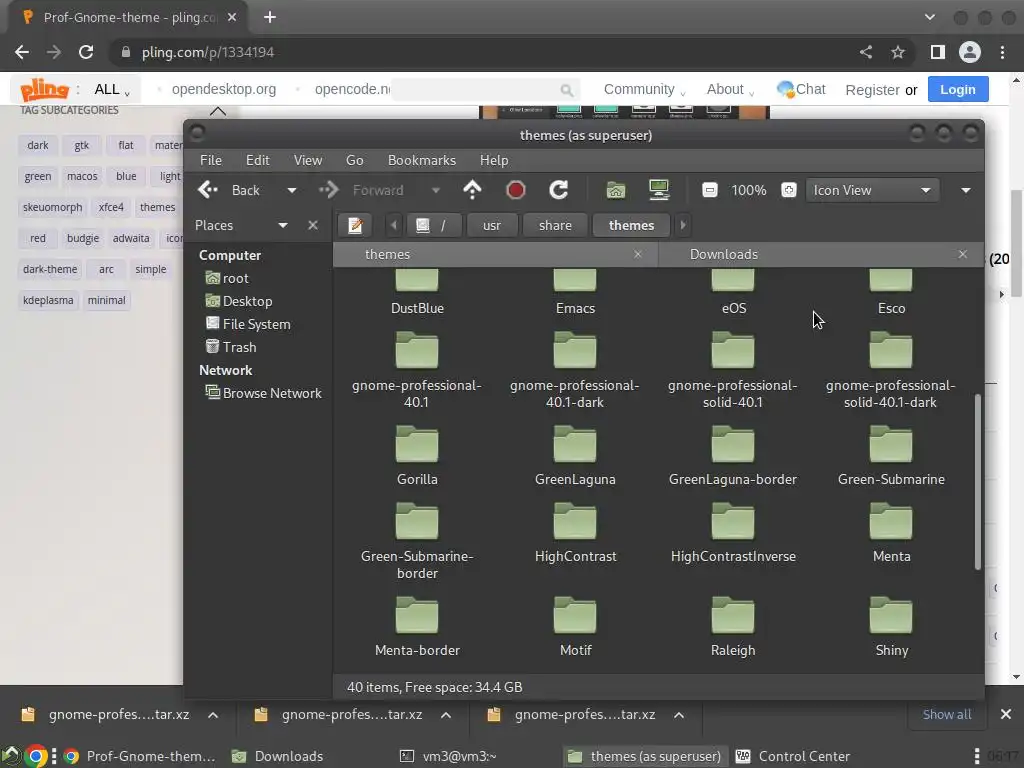Viewport: 1024px width, 768px height.
Task: Switch to the Downloads tab in the file manager
Action: point(724,254)
